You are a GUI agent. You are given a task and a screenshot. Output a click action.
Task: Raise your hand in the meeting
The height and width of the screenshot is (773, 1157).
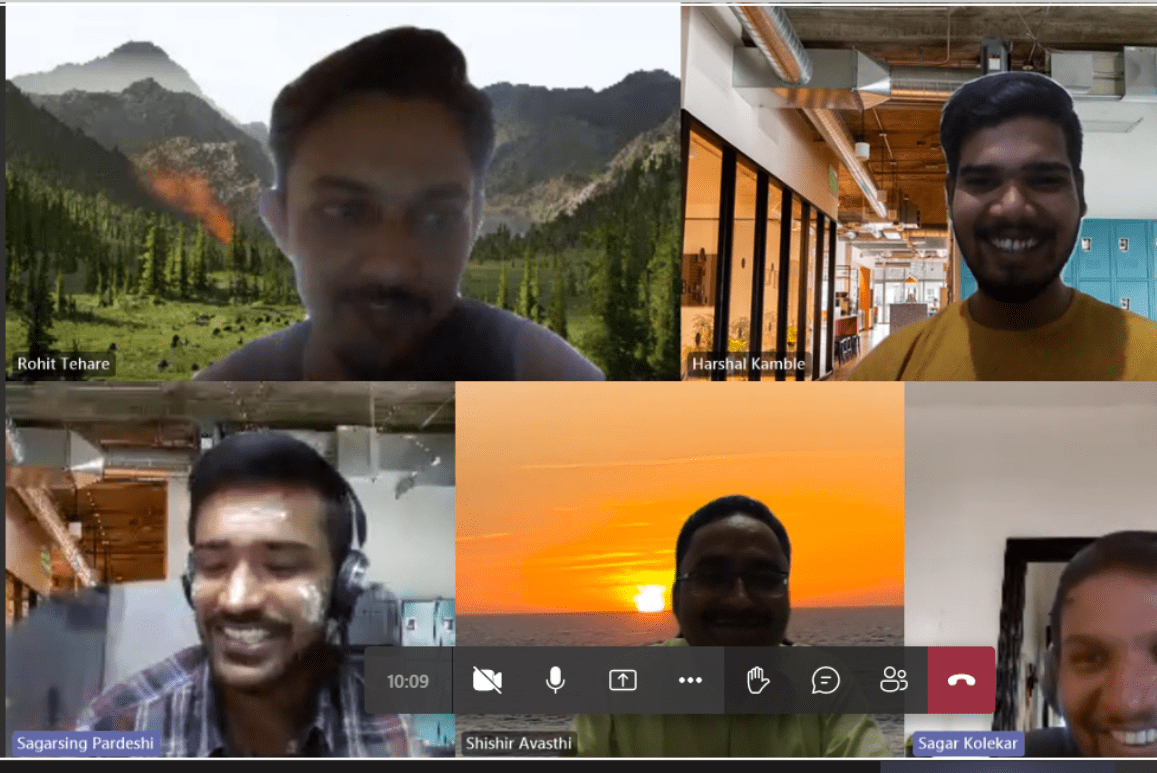758,680
